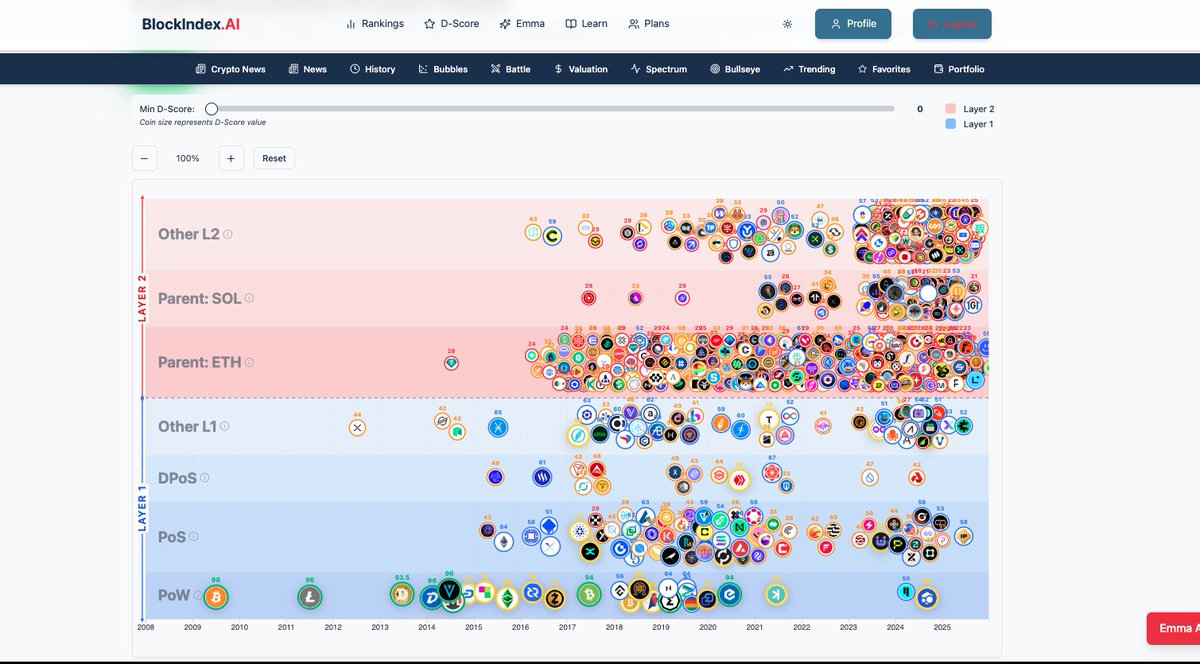Open the Plans page

point(649,23)
